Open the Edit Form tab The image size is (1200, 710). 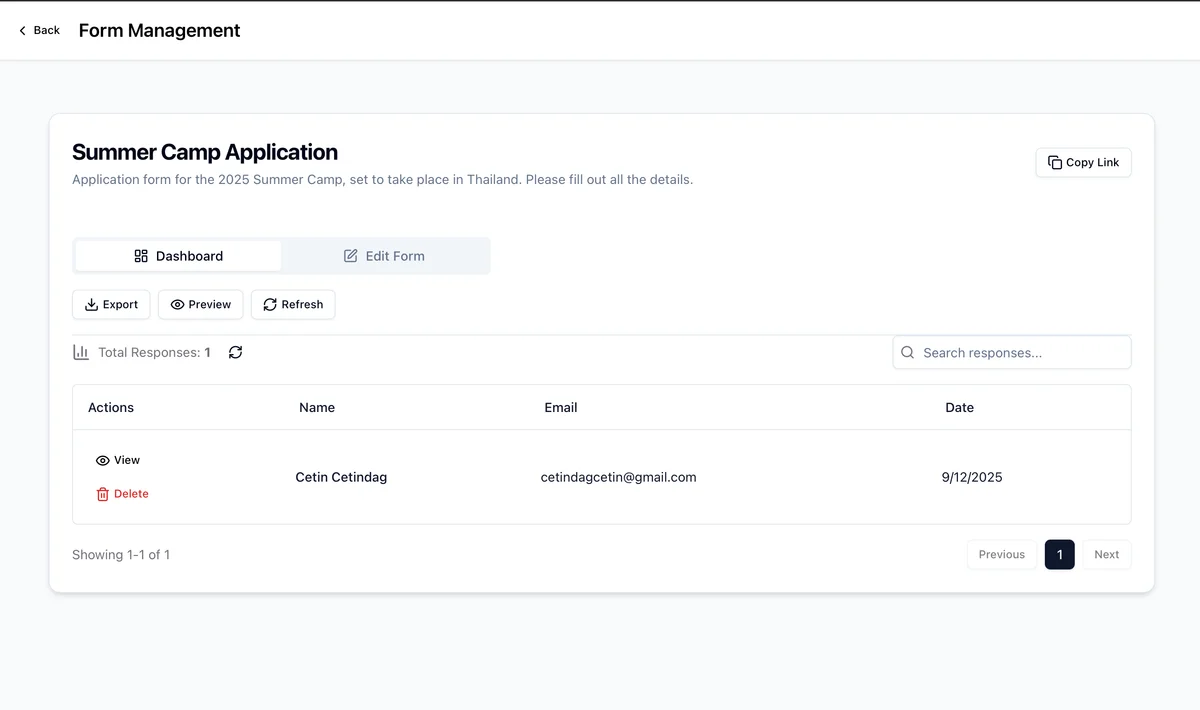pyautogui.click(x=385, y=256)
